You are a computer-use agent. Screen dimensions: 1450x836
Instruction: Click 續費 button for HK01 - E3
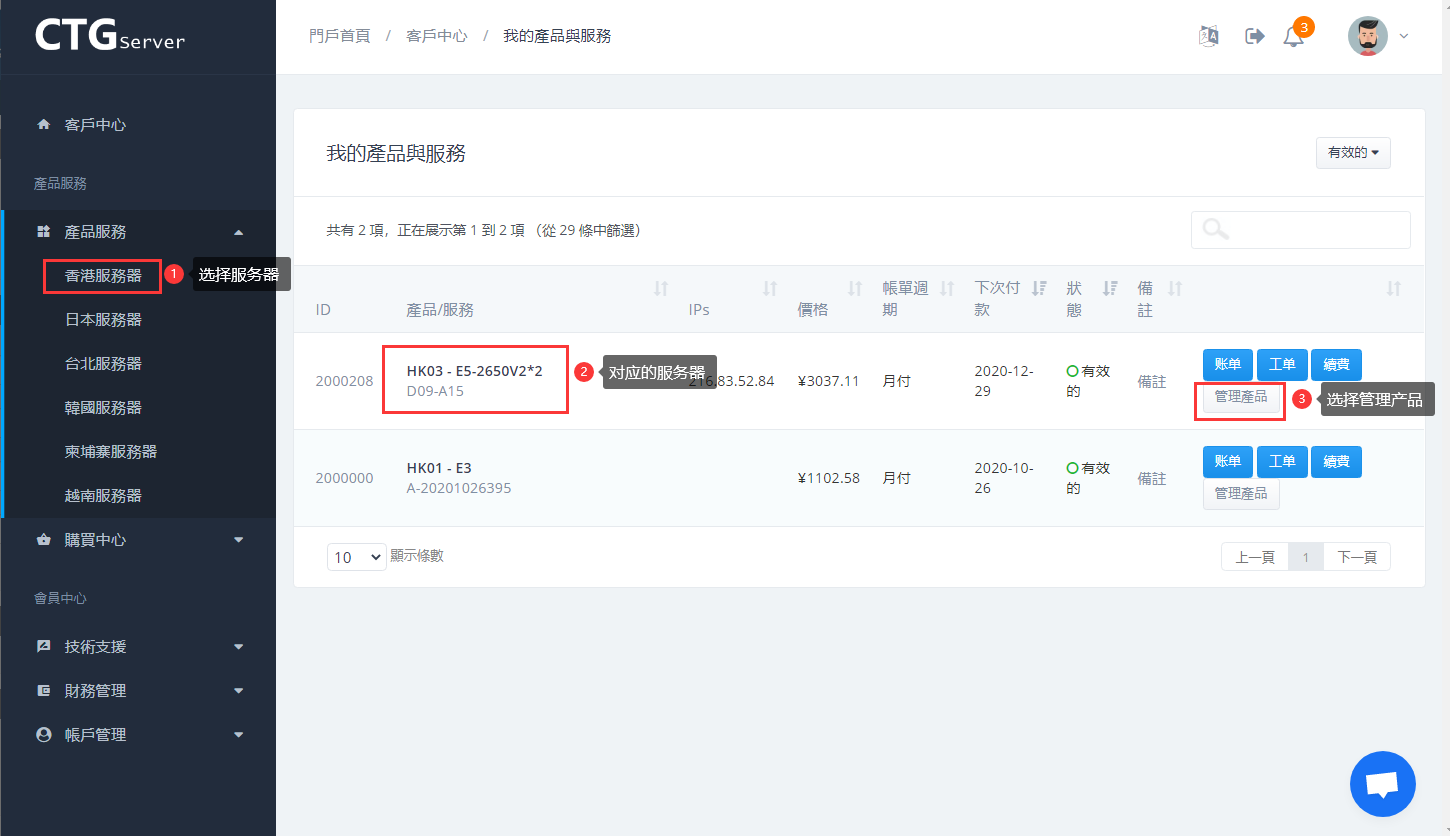pyautogui.click(x=1336, y=461)
